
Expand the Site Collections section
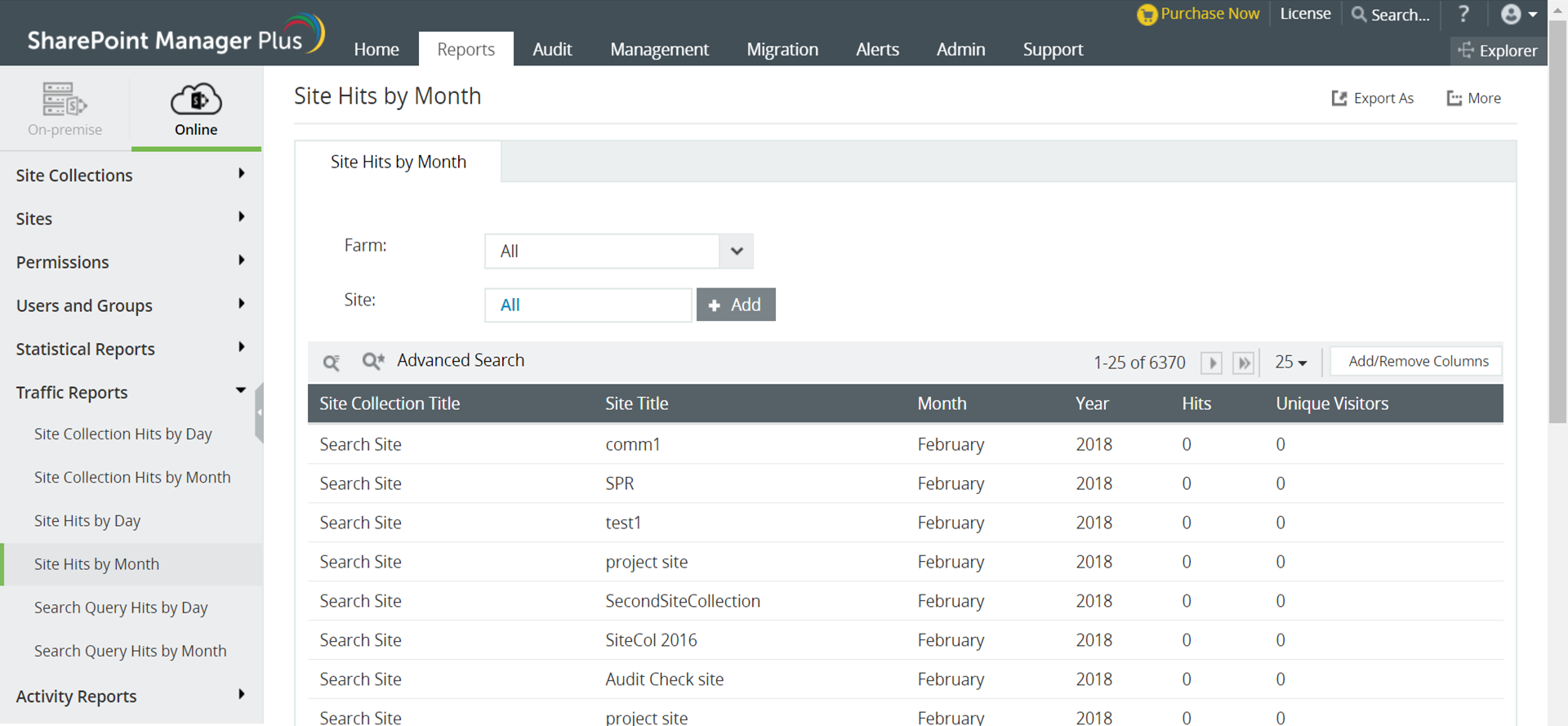pos(241,174)
